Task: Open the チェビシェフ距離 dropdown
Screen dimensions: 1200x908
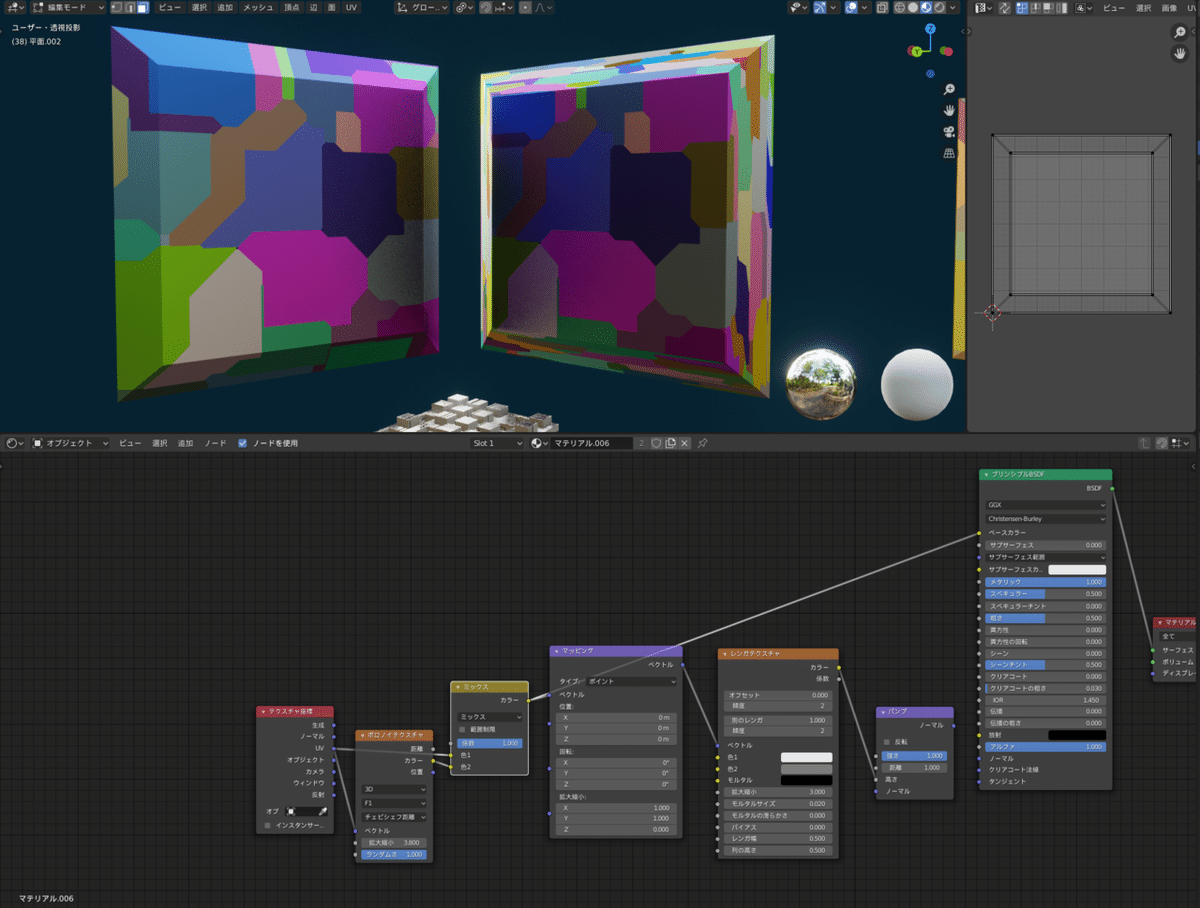Action: (394, 817)
